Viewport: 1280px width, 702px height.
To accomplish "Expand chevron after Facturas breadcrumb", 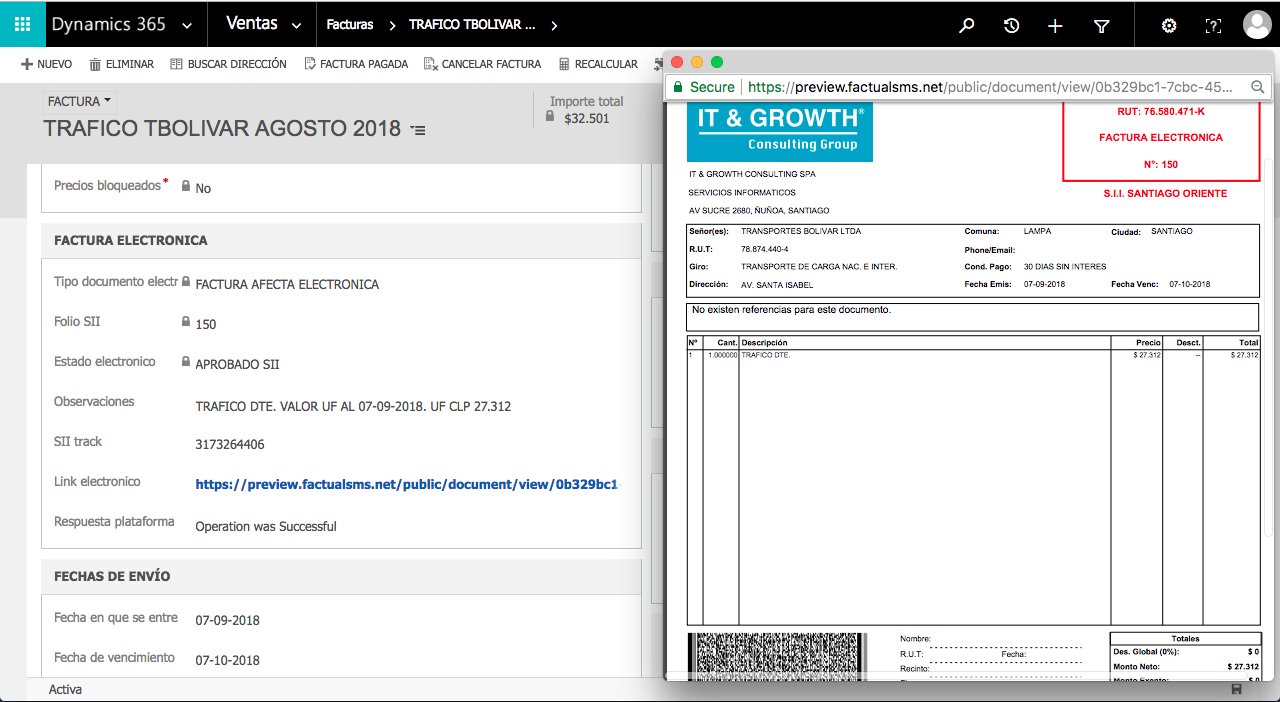I will pyautogui.click(x=391, y=26).
